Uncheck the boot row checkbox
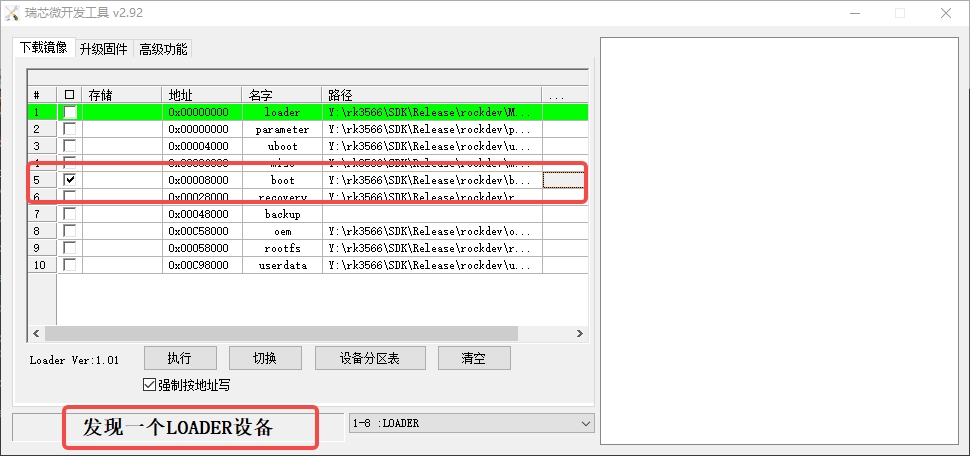Image resolution: width=970 pixels, height=456 pixels. click(70, 180)
